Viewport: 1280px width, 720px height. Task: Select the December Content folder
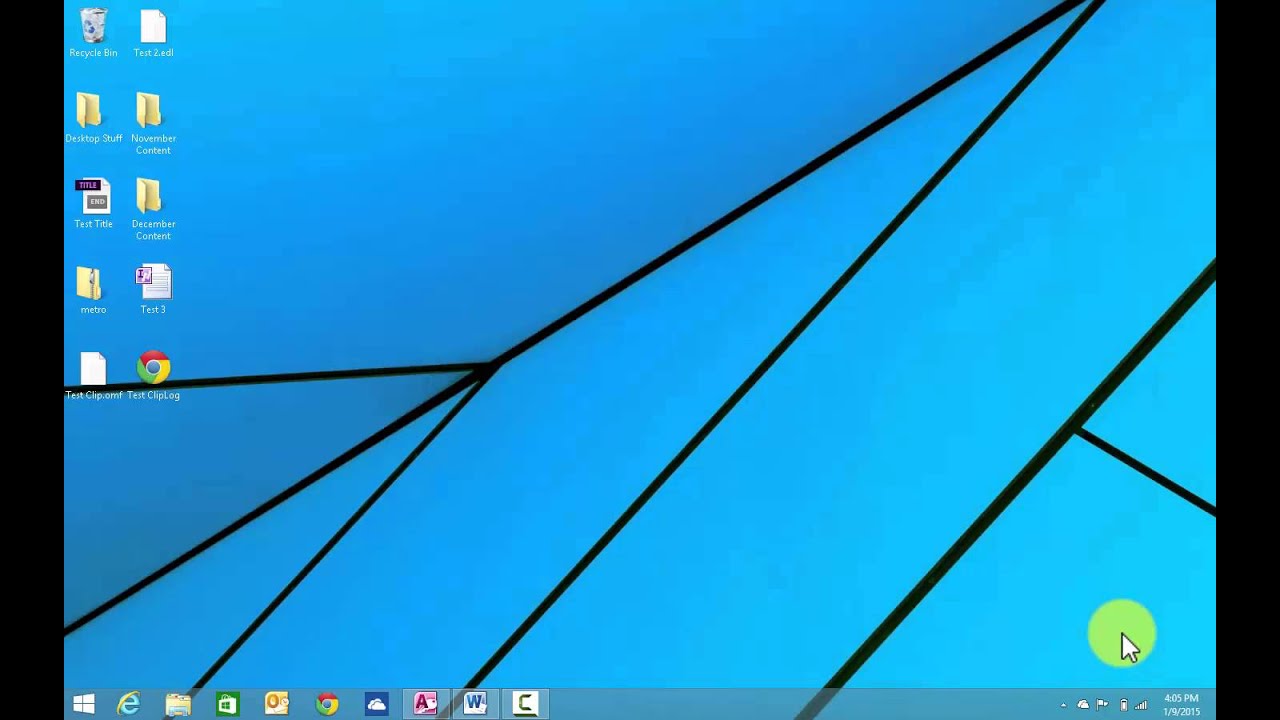coord(153,210)
